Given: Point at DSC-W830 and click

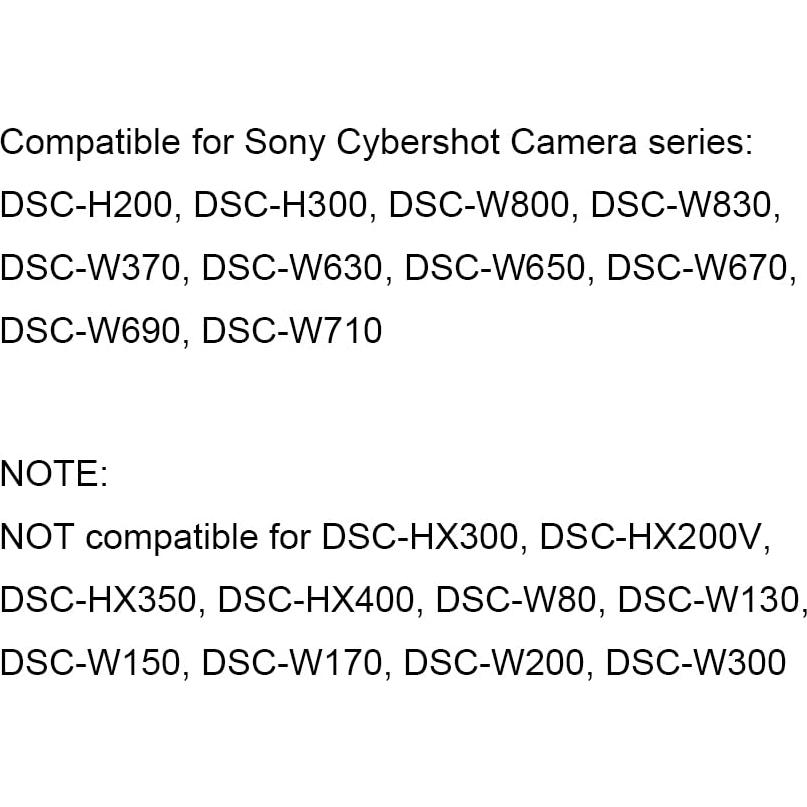Looking at the screenshot, I should pyautogui.click(x=683, y=205).
